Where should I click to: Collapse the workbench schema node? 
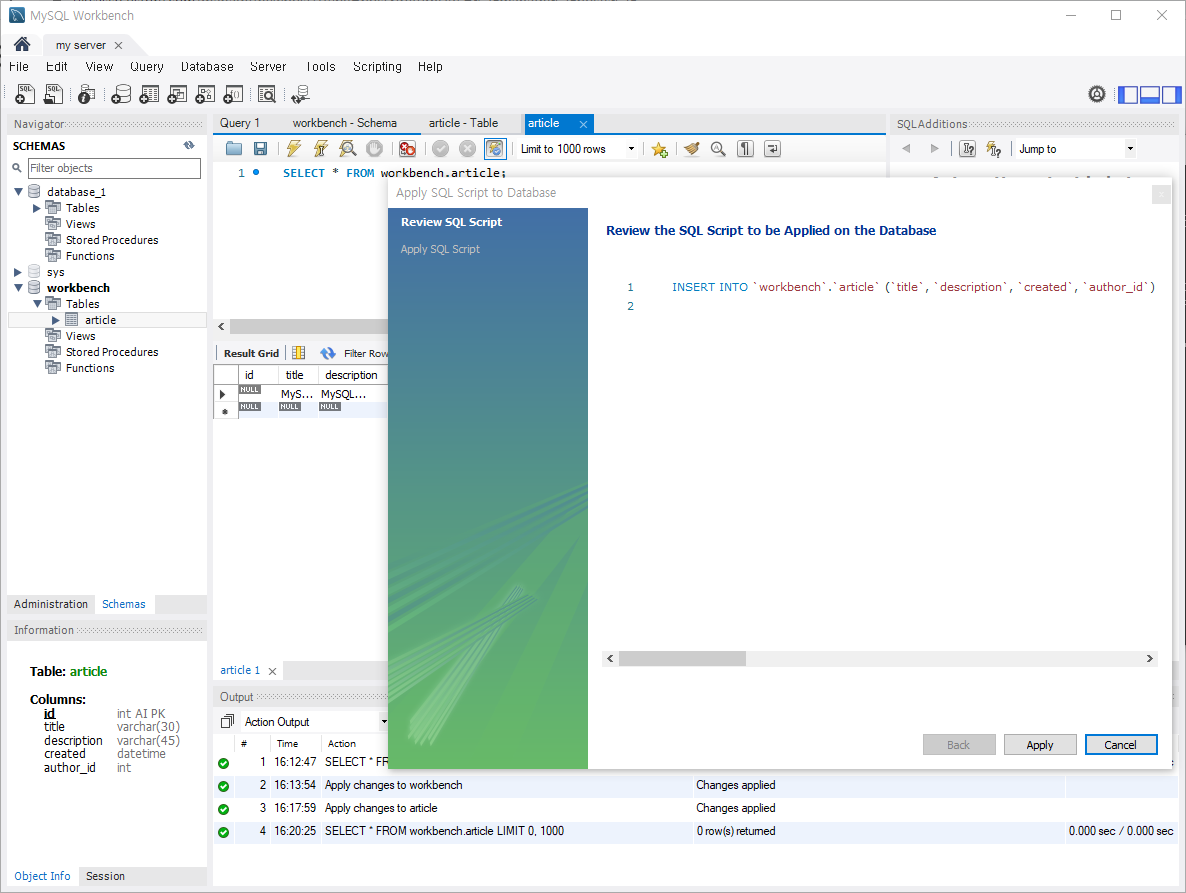pos(18,287)
